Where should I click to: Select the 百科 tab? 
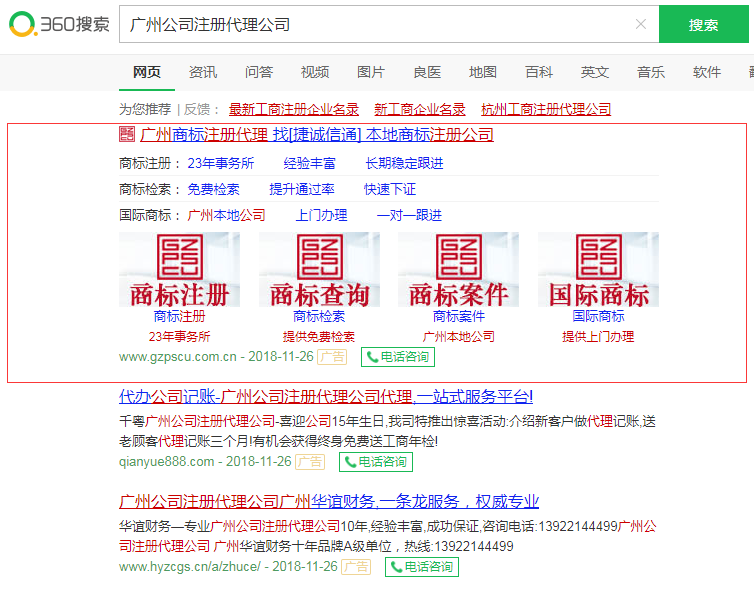coord(539,72)
